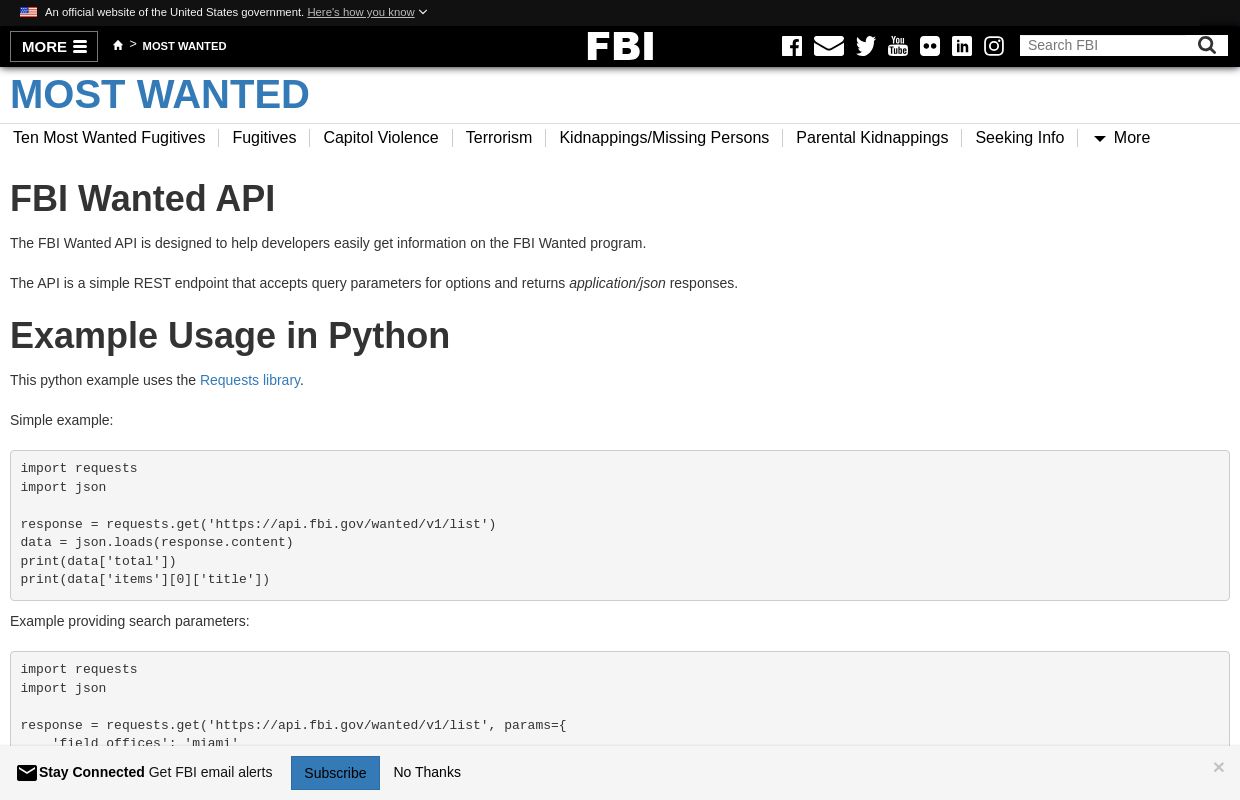Click the italic "application/json" text

tap(617, 283)
